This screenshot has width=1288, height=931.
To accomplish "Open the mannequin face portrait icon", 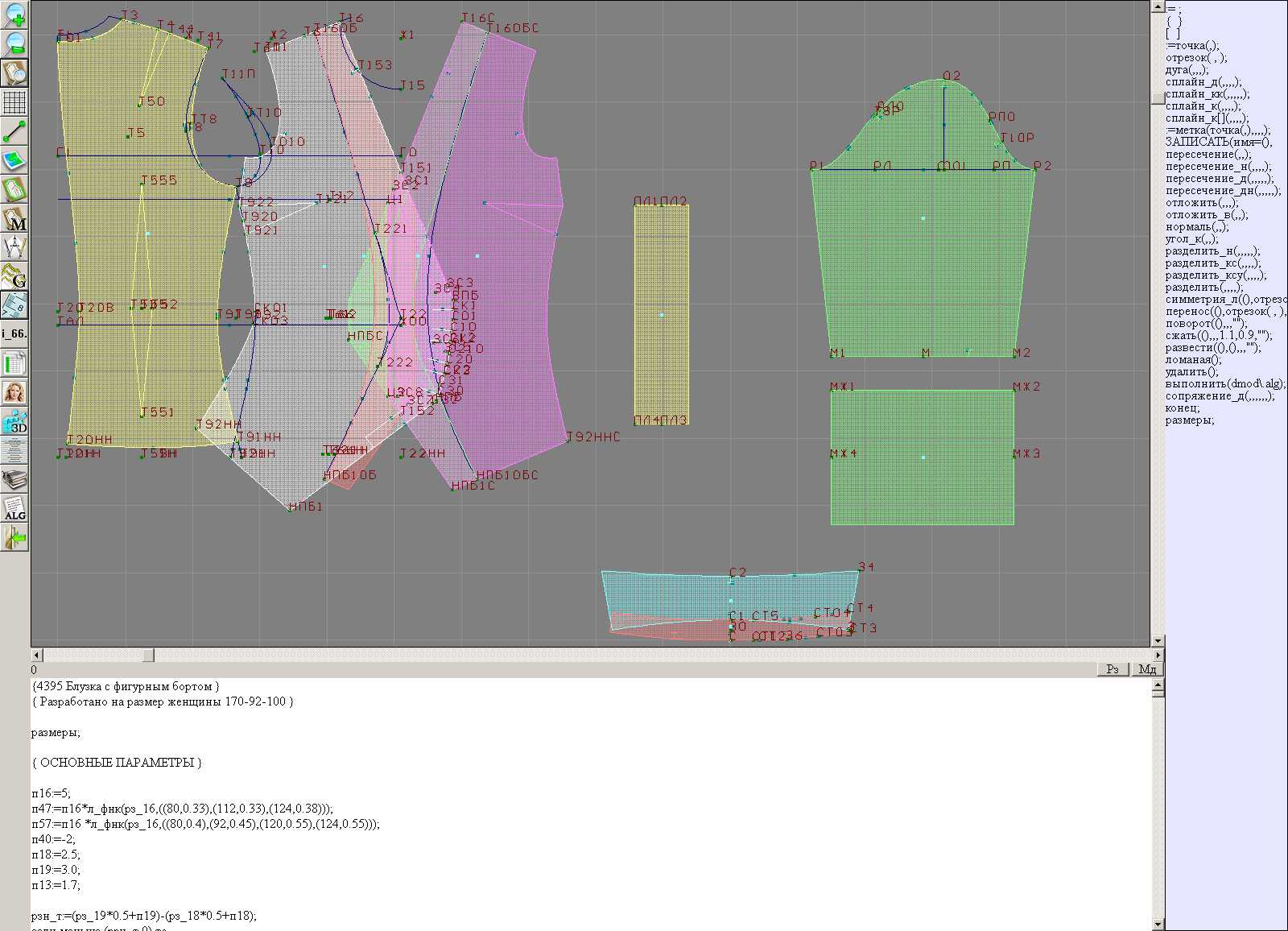I will (x=14, y=393).
